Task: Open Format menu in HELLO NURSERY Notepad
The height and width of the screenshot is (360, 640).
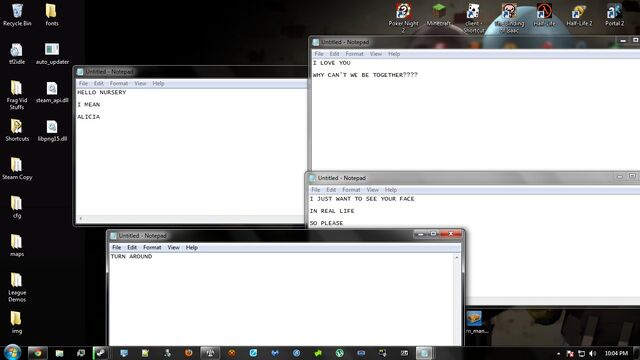Action: pyautogui.click(x=119, y=83)
